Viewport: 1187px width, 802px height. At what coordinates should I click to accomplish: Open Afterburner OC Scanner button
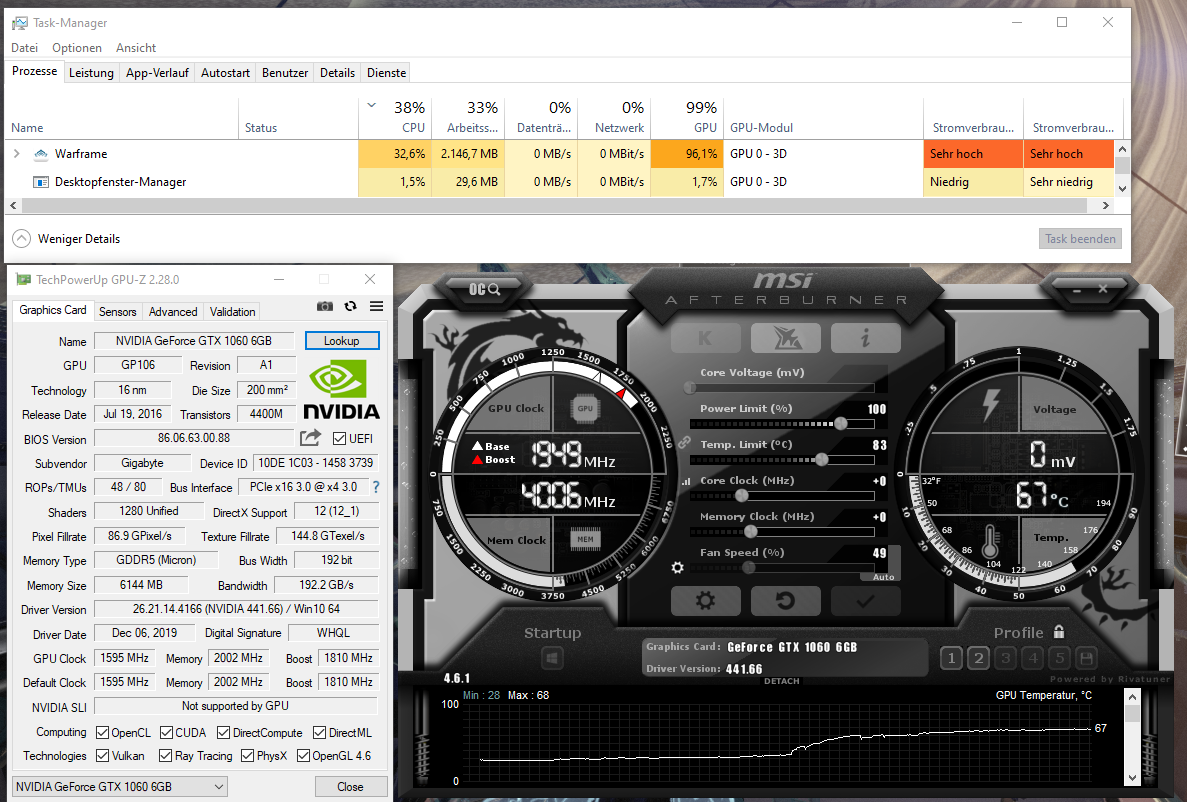484,289
